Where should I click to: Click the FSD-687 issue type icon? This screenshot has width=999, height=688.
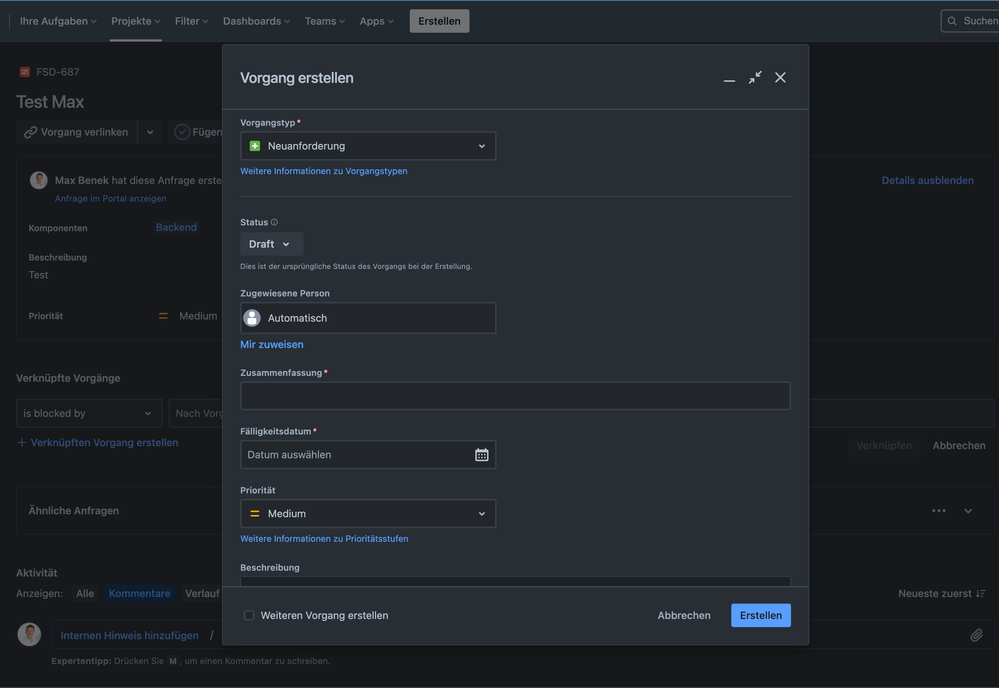coord(25,72)
